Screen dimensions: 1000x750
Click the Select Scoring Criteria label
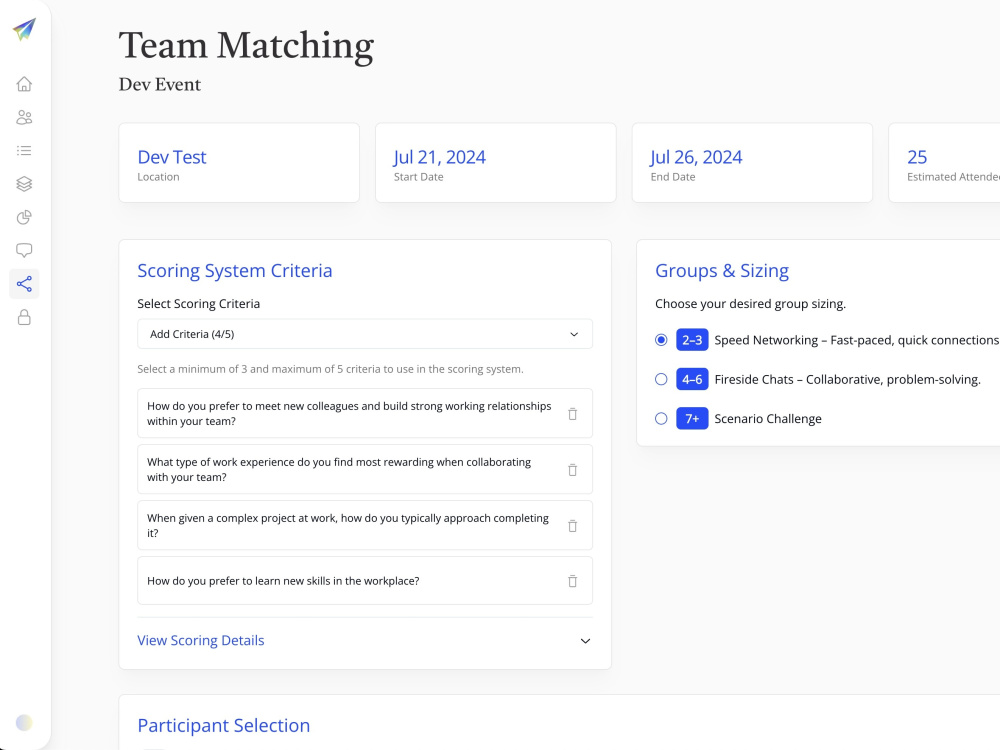pyautogui.click(x=199, y=304)
